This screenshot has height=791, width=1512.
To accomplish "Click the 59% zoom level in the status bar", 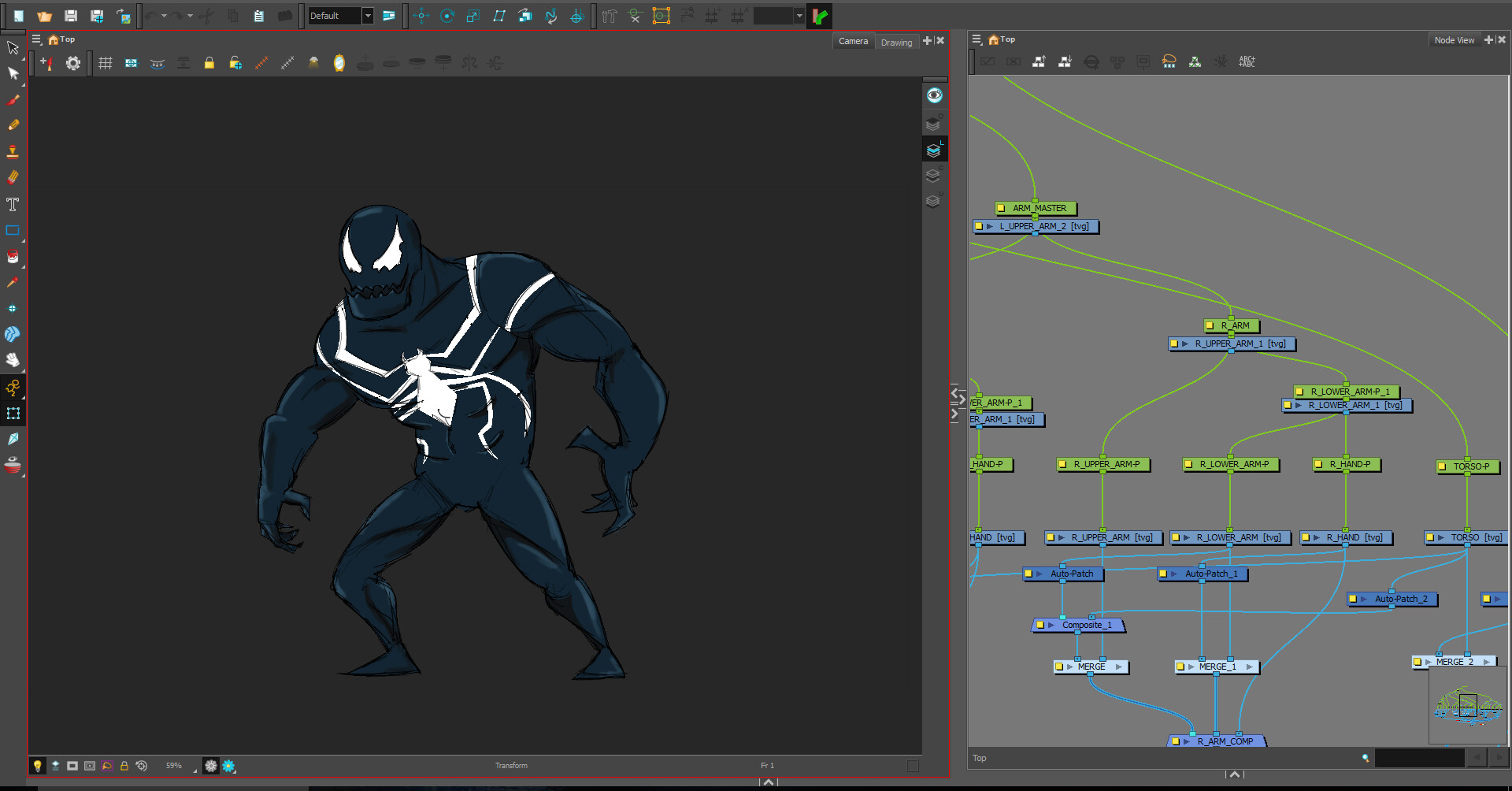I will 174,766.
